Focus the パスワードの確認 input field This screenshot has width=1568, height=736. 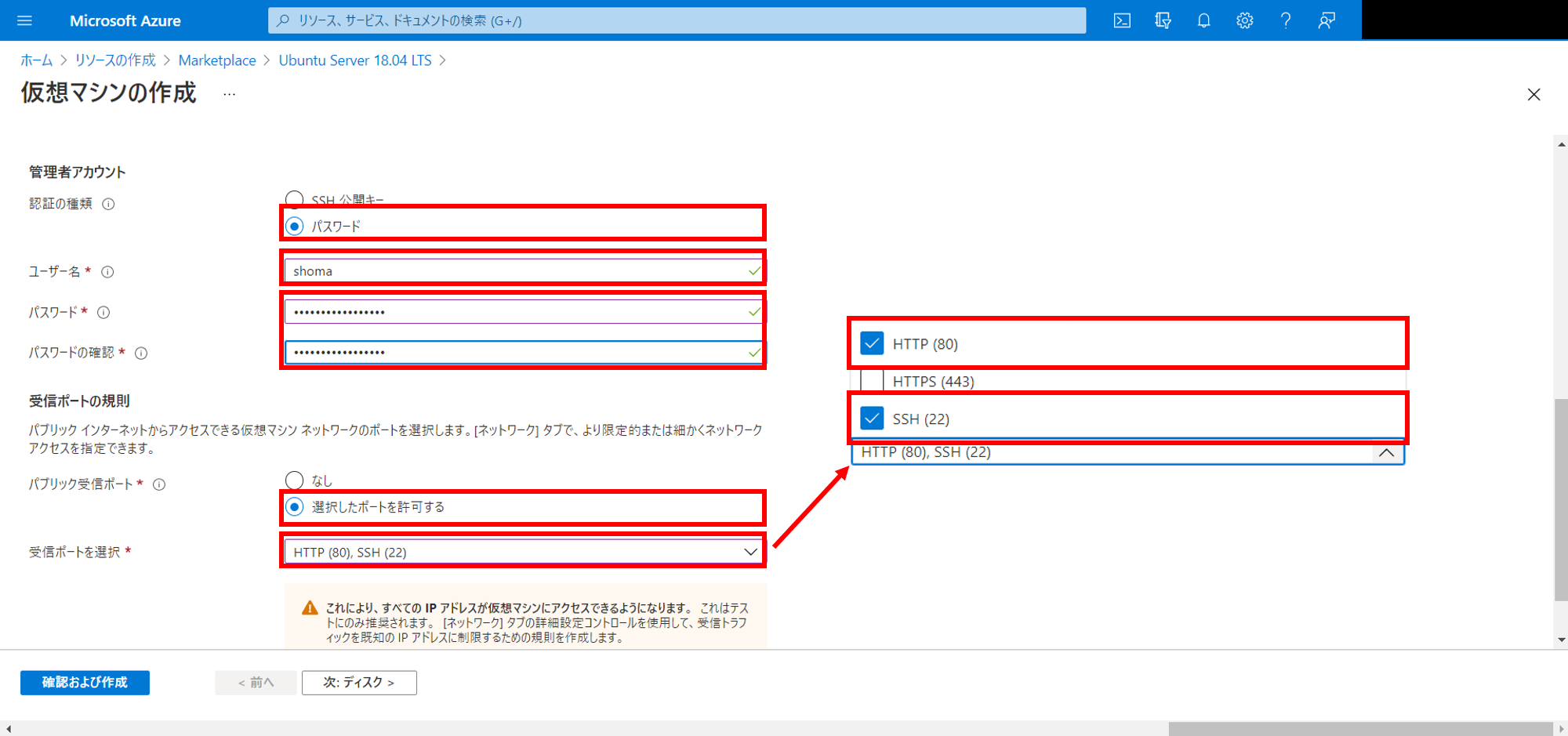point(523,352)
